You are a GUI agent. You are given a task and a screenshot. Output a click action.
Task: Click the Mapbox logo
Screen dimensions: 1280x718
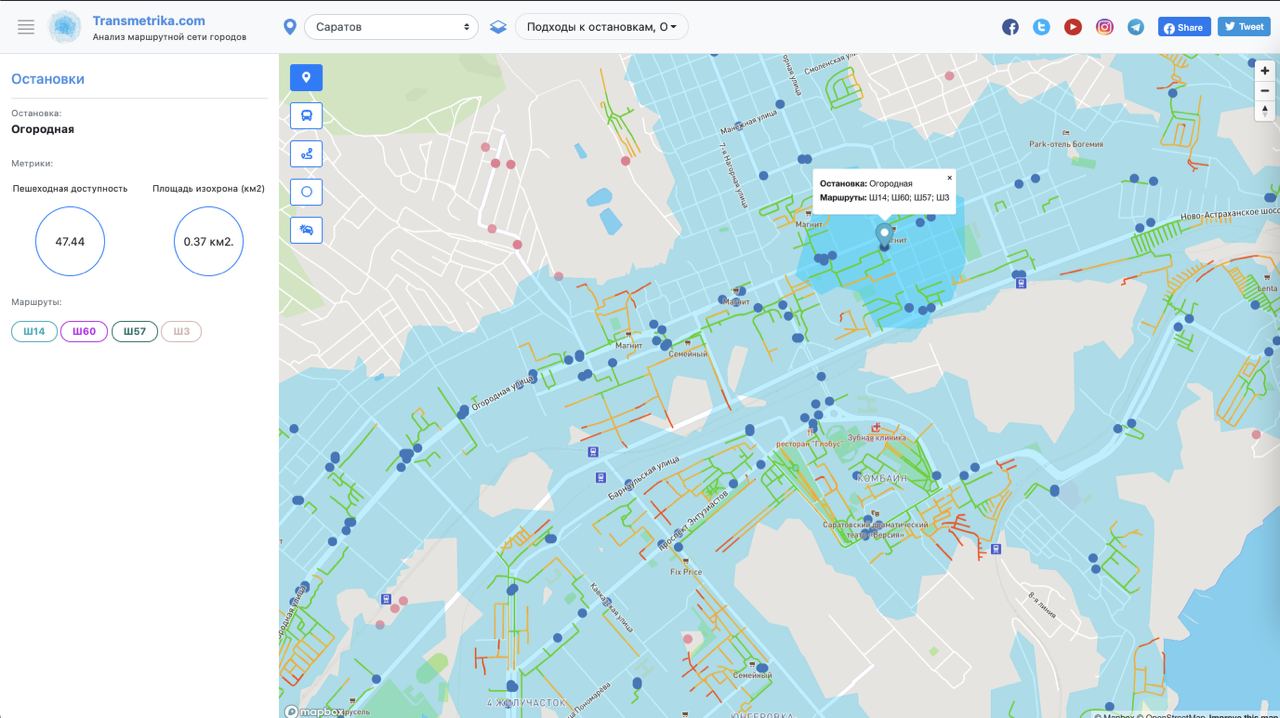(315, 711)
